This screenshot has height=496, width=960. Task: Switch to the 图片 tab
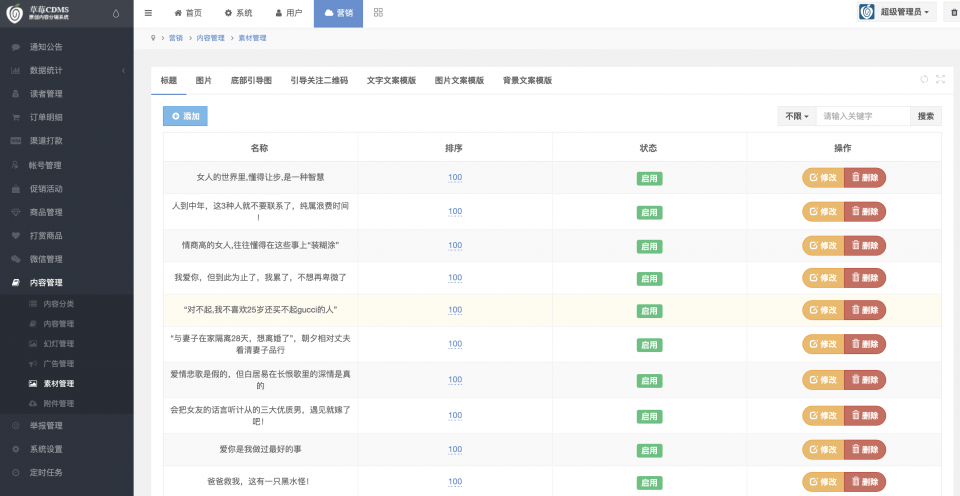203,80
